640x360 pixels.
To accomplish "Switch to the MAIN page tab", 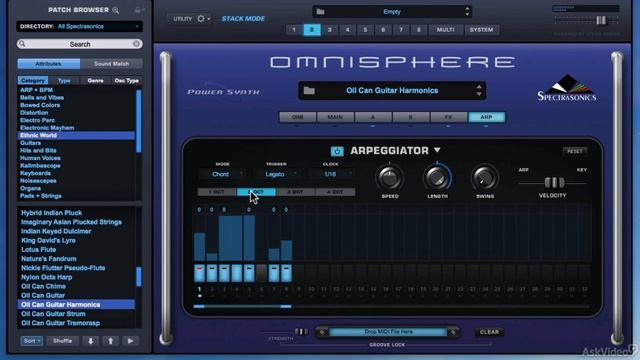I will point(335,117).
